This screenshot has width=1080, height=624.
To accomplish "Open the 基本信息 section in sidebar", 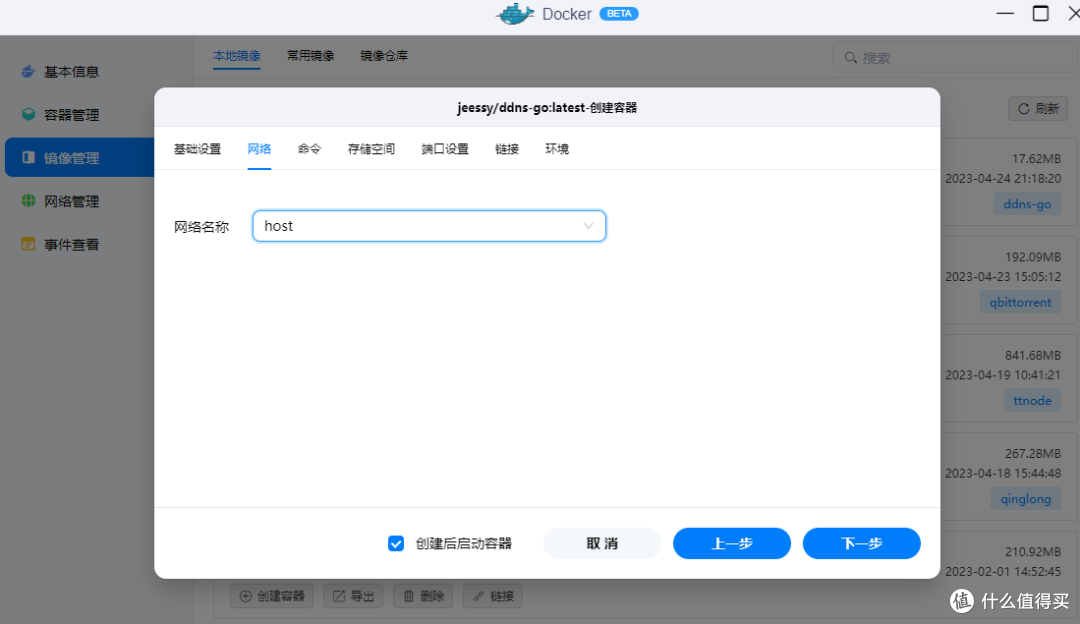I will pos(70,71).
